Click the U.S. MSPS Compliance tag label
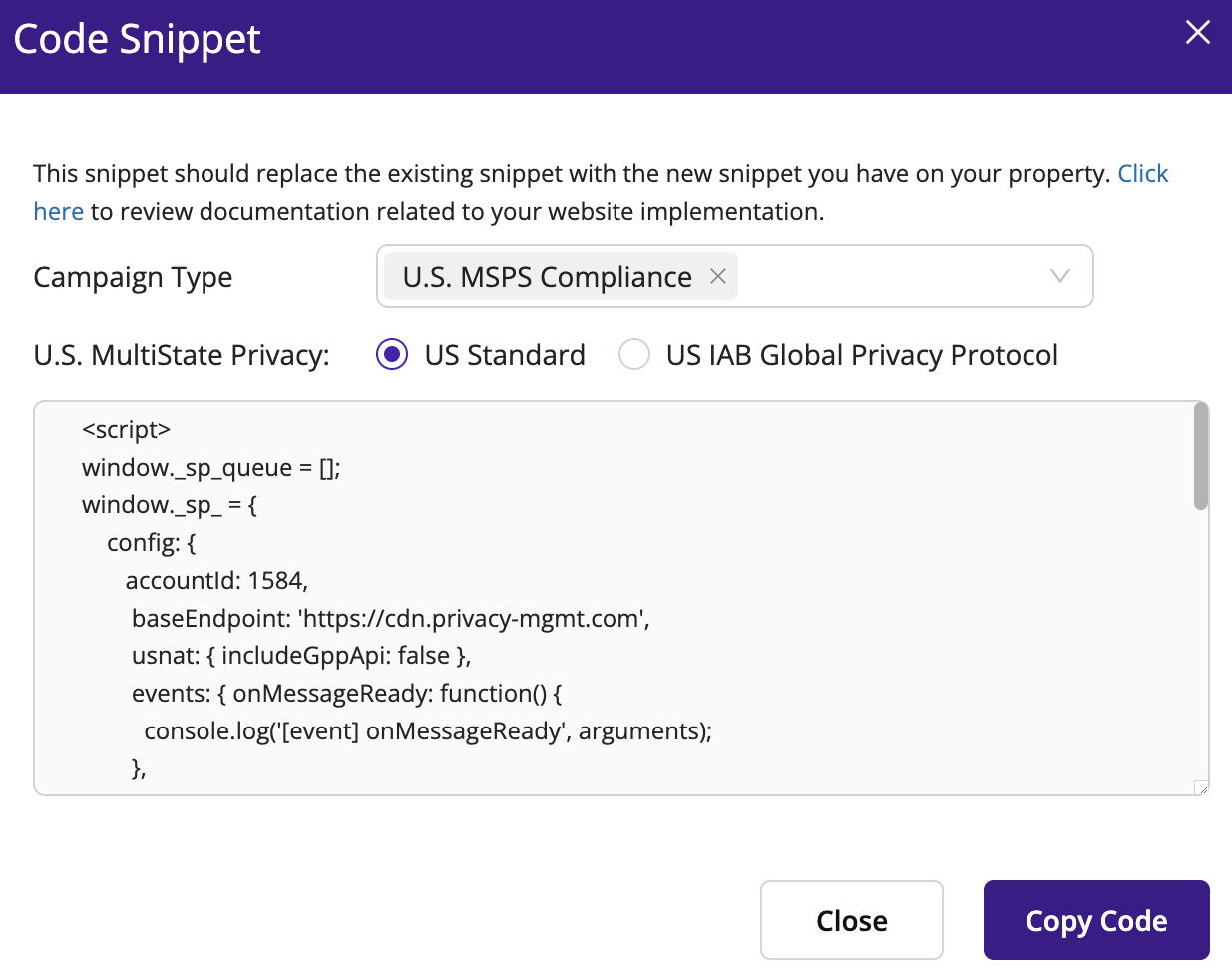Screen dimensions: 1232x971 pyautogui.click(x=547, y=277)
